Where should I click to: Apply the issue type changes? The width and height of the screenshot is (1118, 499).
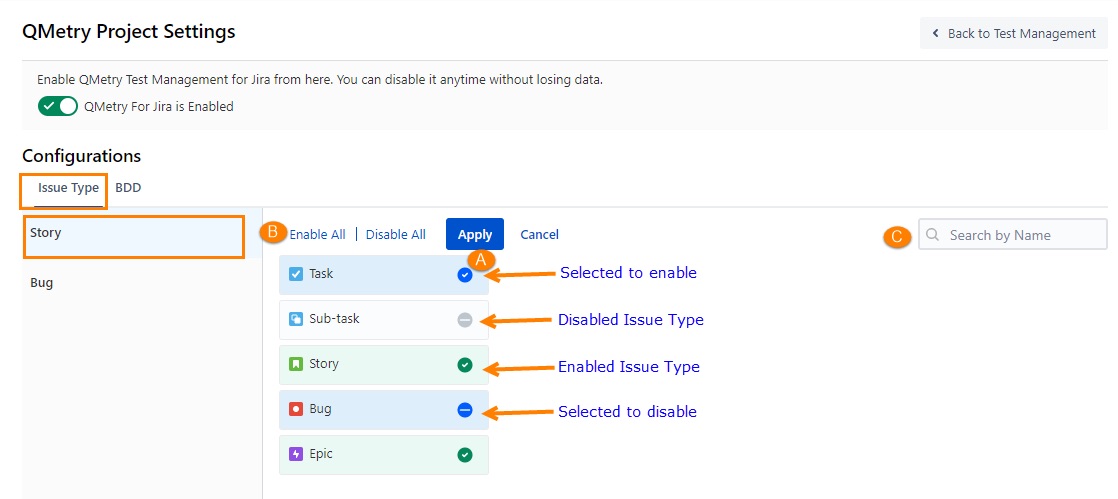tap(475, 235)
